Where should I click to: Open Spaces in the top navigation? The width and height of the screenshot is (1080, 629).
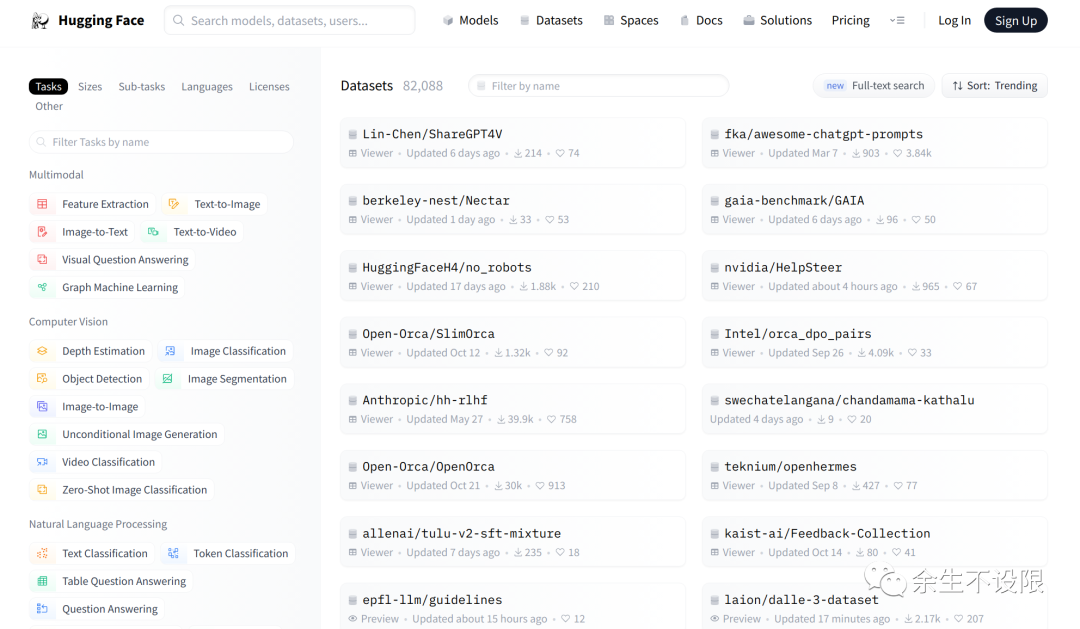click(631, 21)
